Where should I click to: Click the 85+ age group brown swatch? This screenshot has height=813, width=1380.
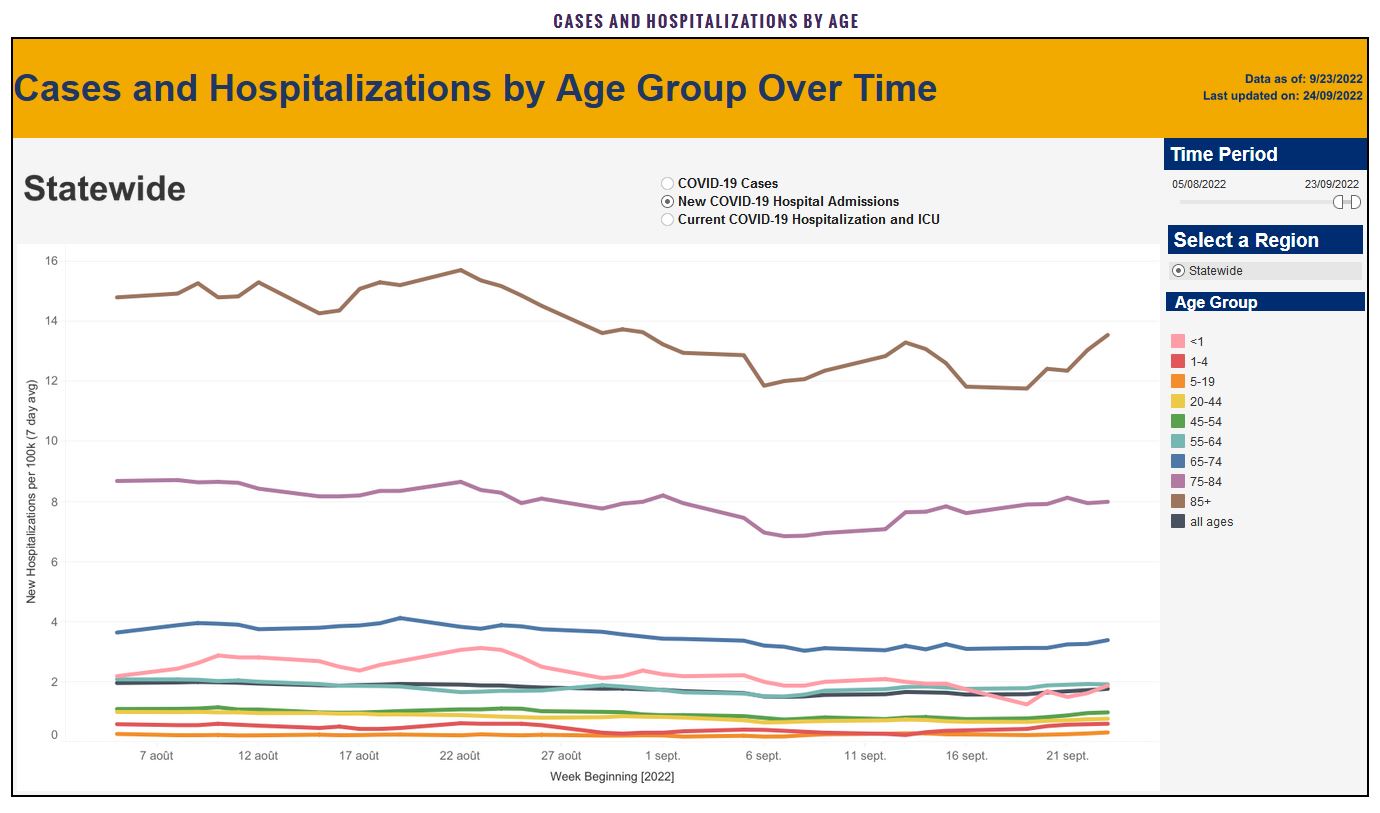coord(1178,501)
